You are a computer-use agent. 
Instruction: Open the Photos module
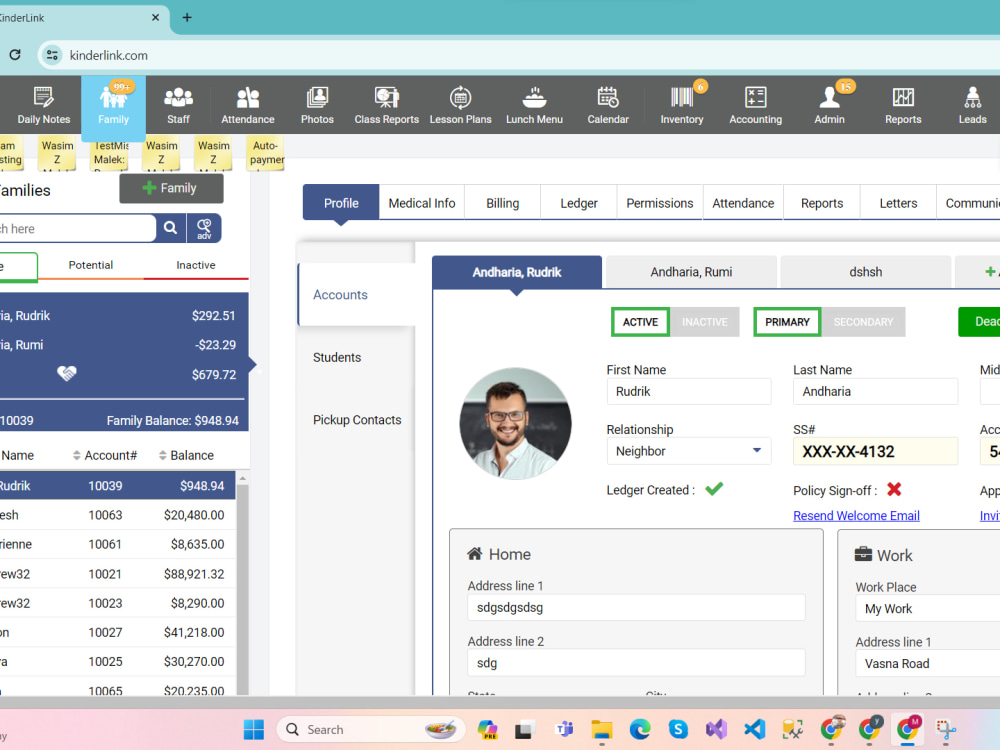click(317, 105)
